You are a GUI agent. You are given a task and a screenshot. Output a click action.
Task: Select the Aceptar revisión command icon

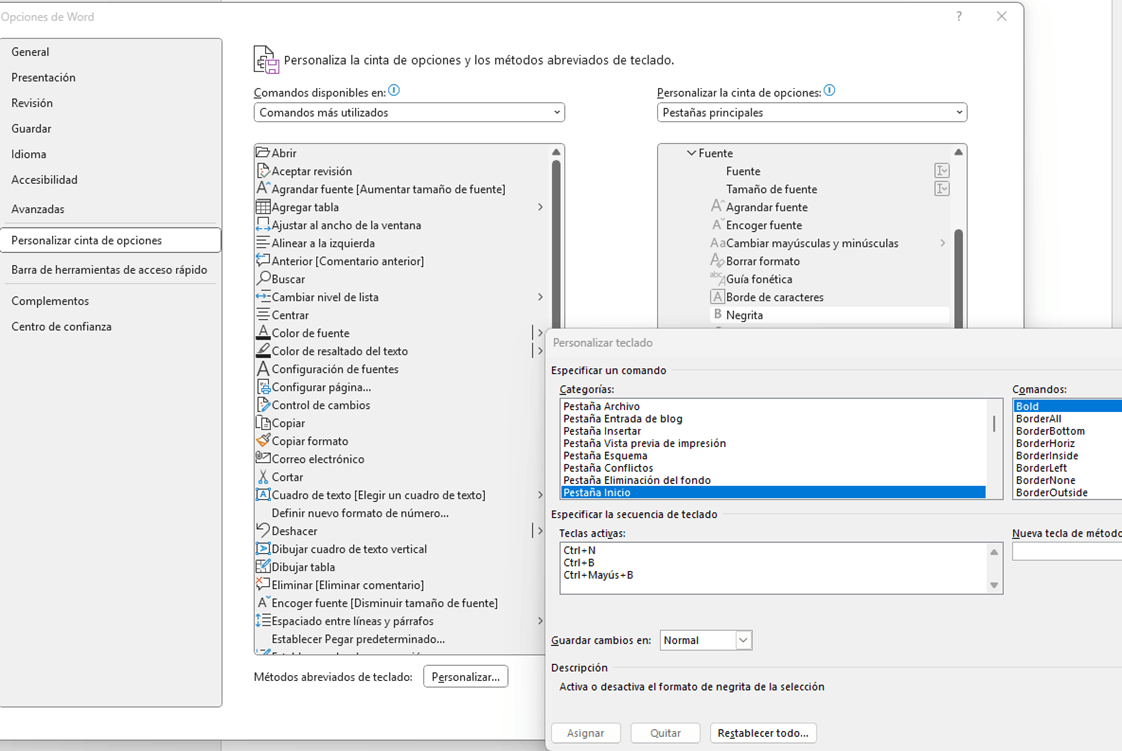tap(263, 171)
